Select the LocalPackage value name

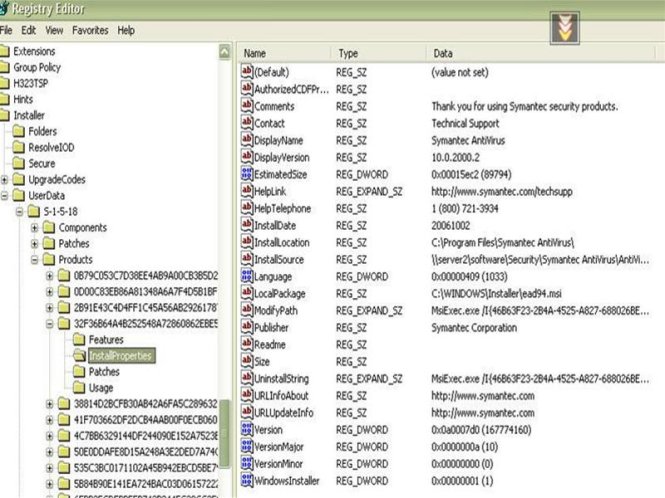pyautogui.click(x=279, y=294)
